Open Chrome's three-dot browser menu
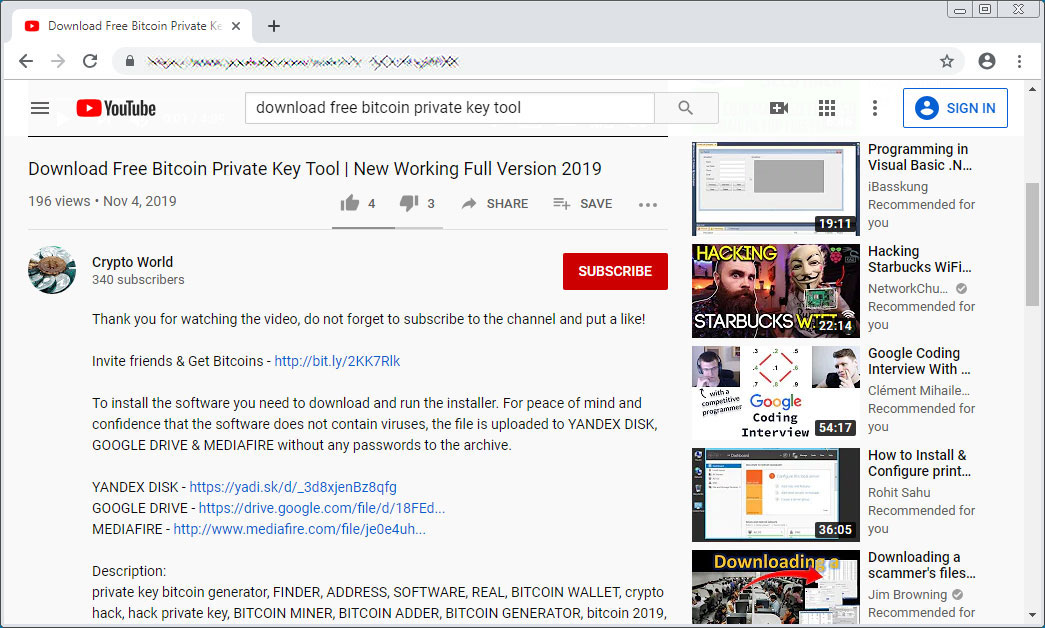 [x=1019, y=61]
